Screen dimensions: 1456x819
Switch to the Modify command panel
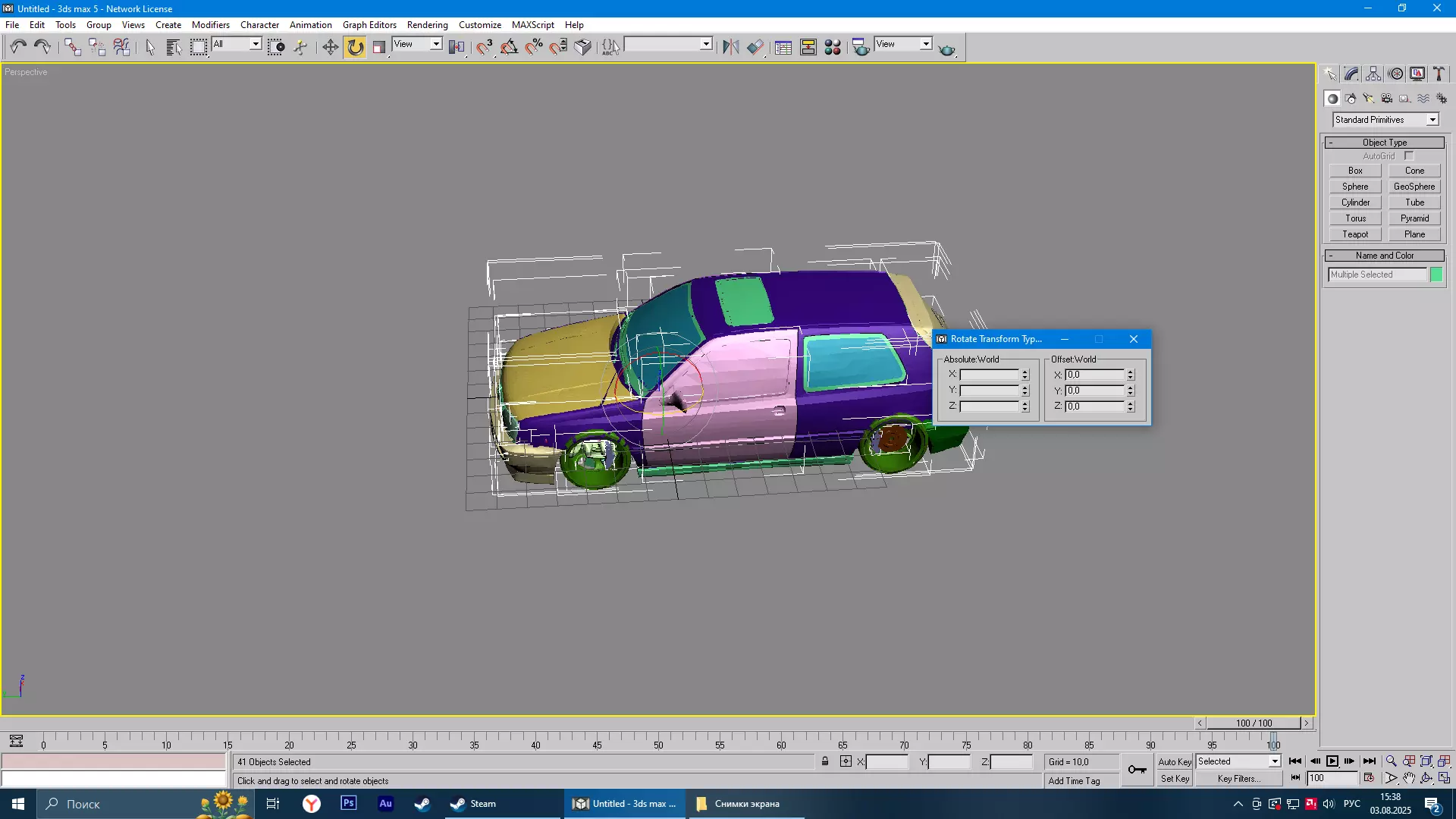[x=1352, y=74]
